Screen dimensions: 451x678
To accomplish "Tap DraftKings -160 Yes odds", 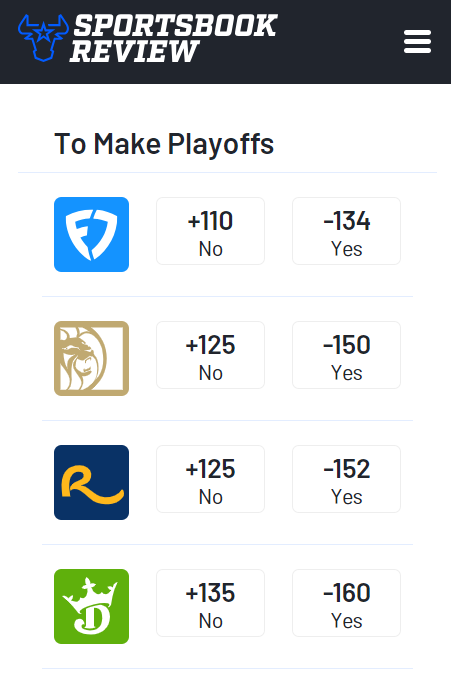I will [x=346, y=603].
